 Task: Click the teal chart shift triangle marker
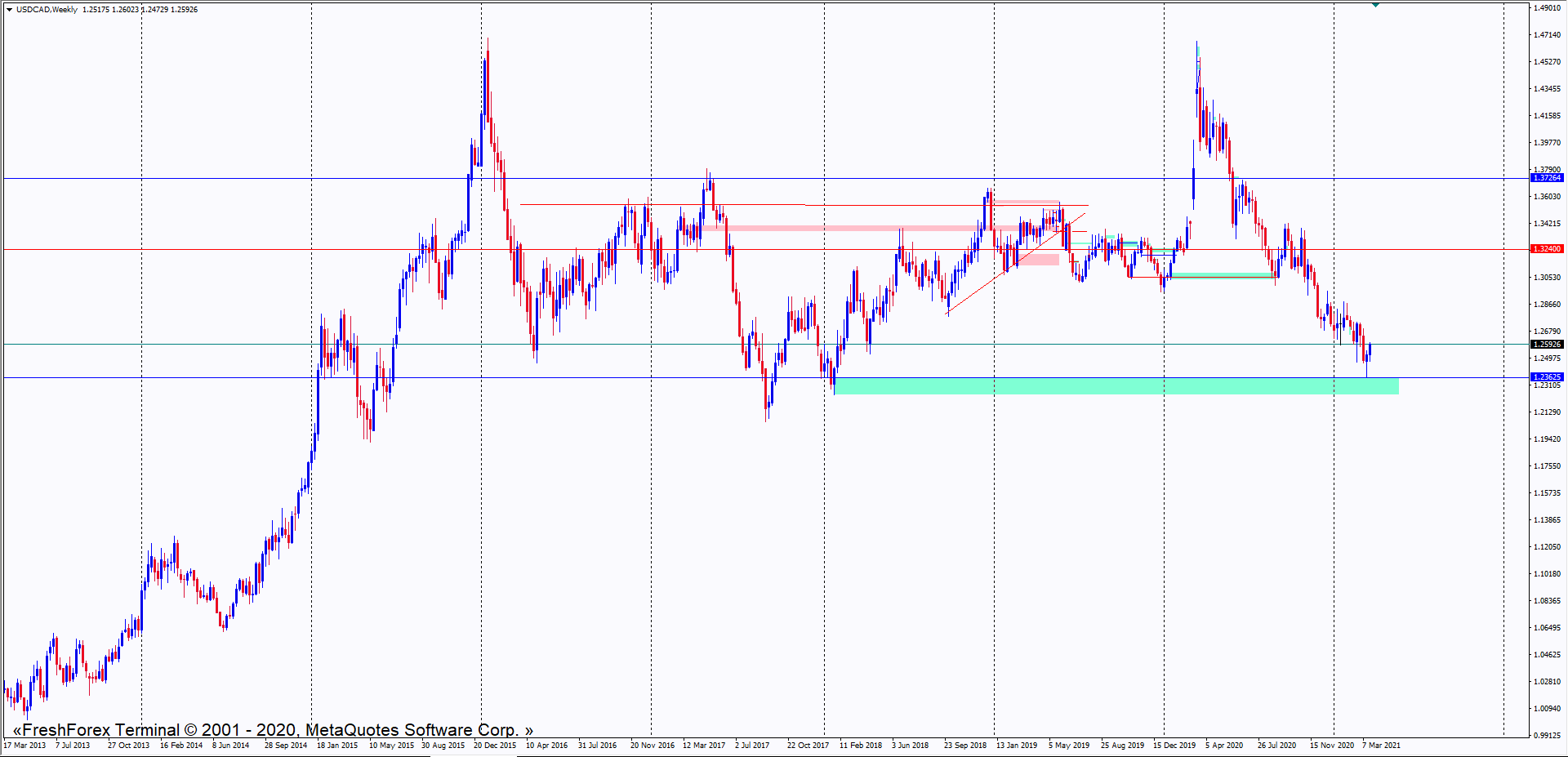click(x=1376, y=5)
